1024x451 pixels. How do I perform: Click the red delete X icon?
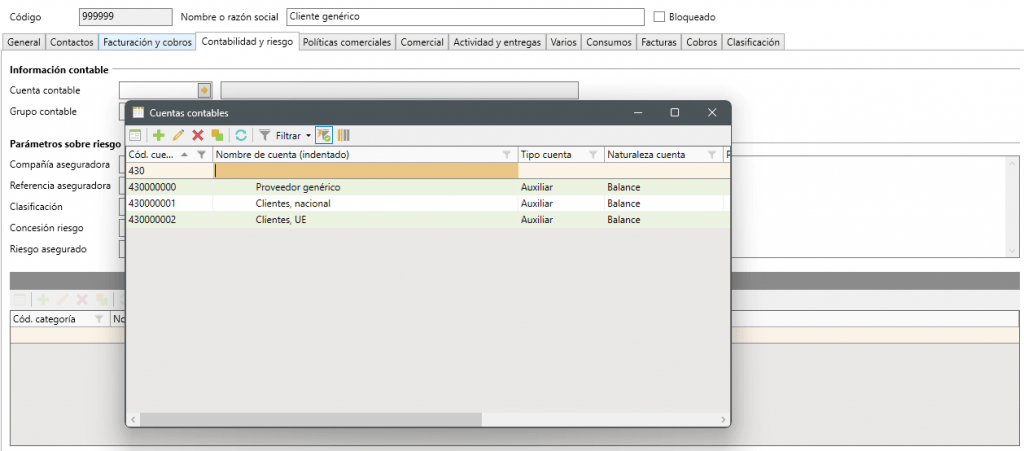click(198, 135)
